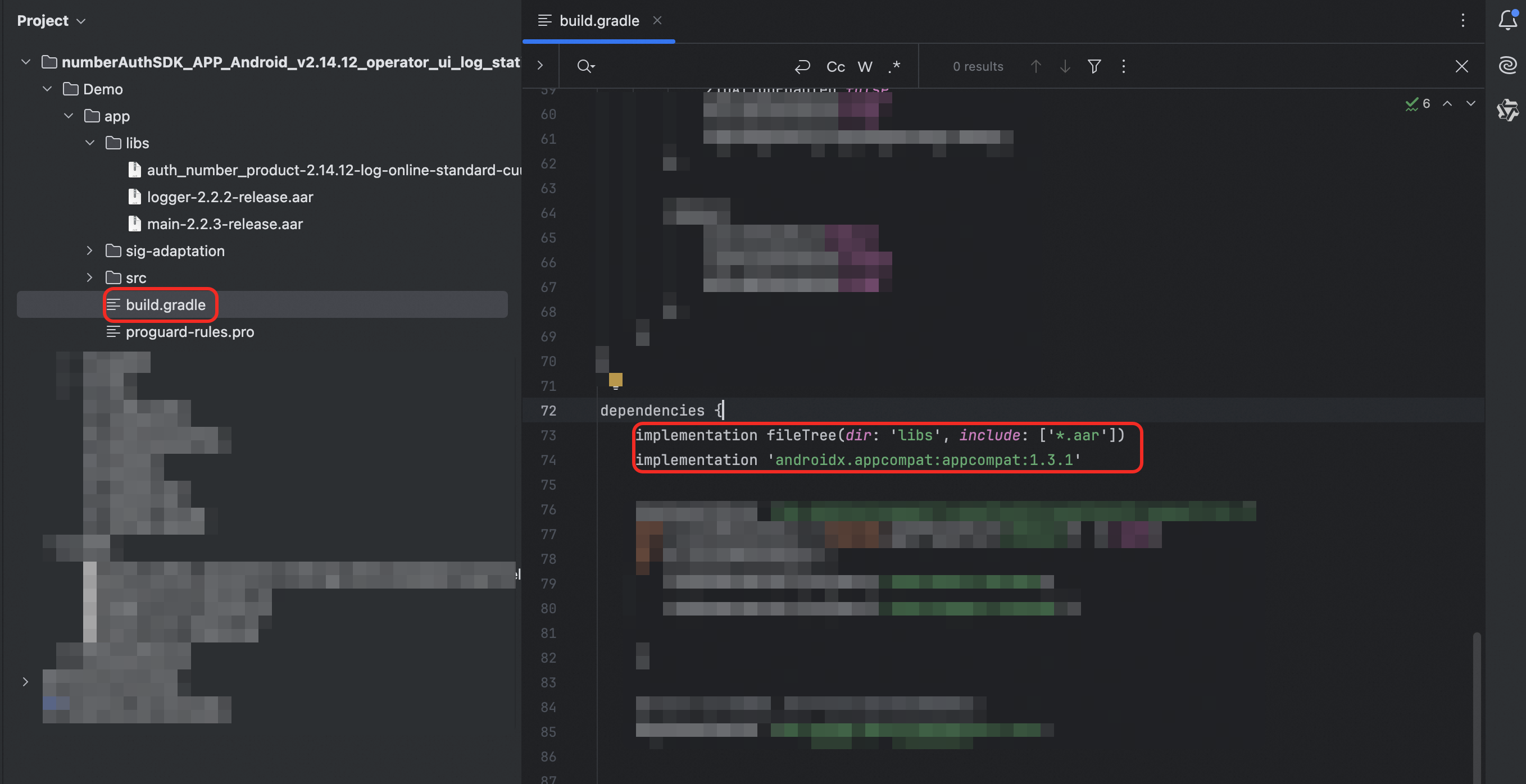Toggle Words (W) match option

pyautogui.click(x=865, y=66)
